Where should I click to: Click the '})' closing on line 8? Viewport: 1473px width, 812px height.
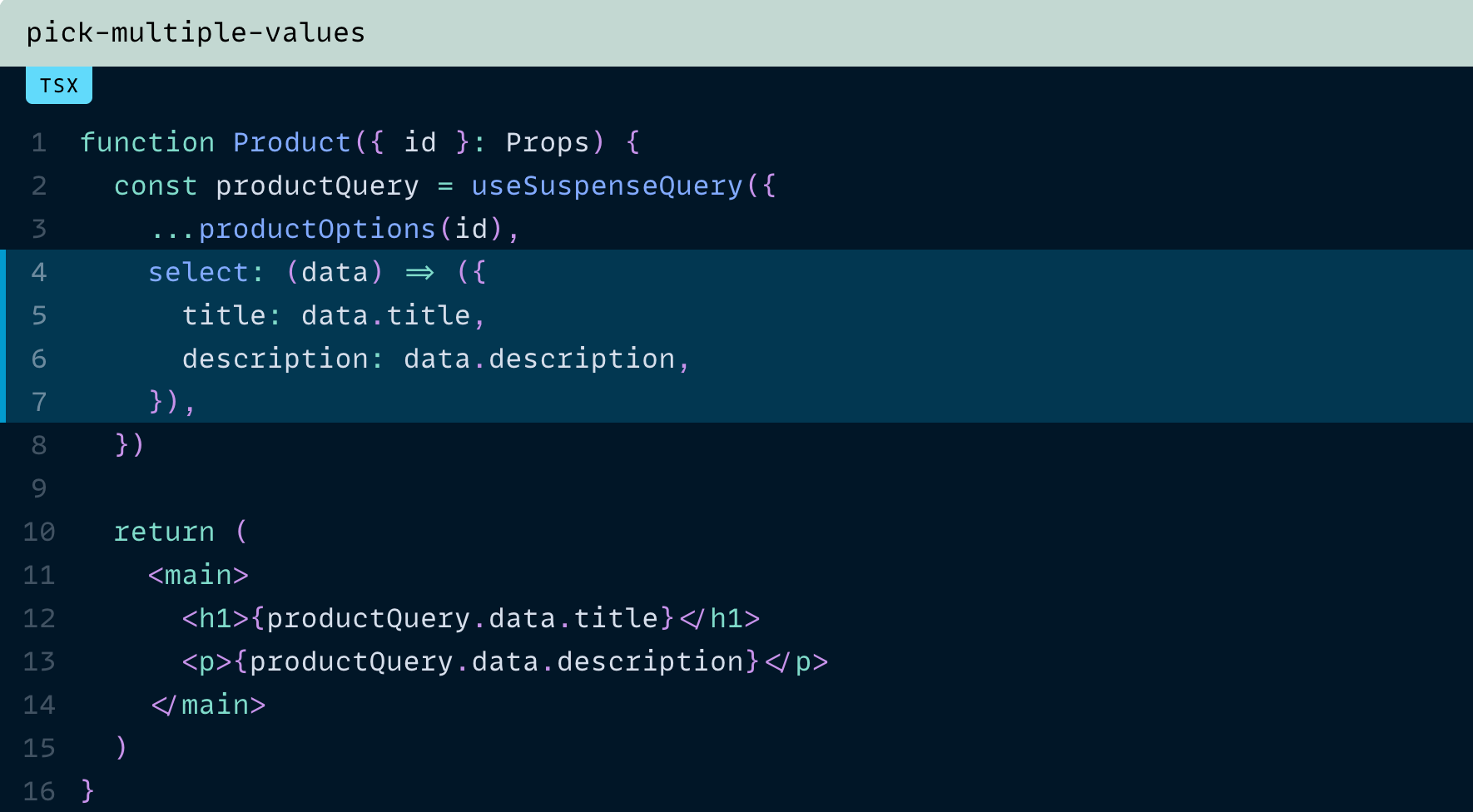130,445
